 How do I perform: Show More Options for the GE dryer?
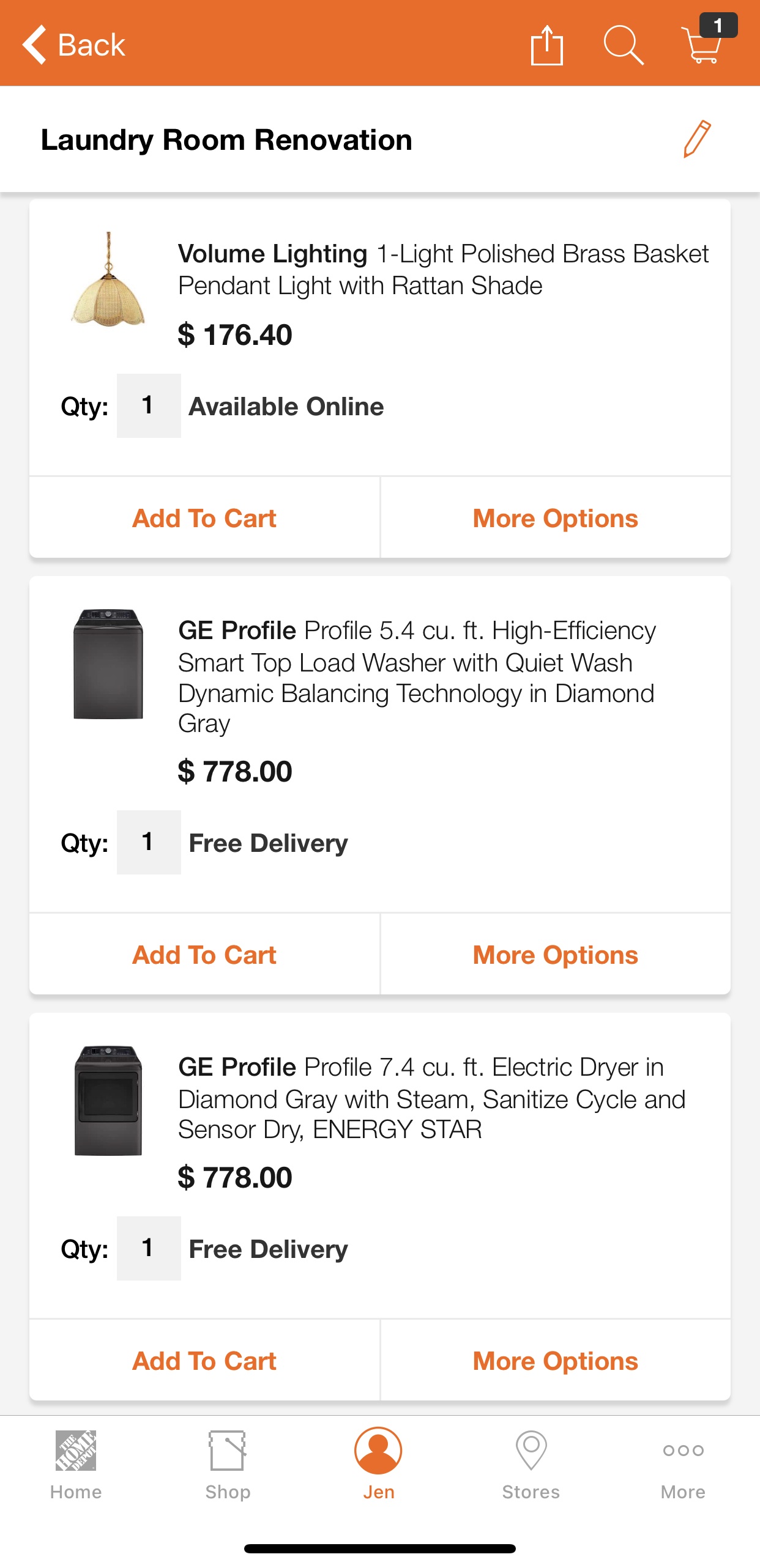[x=555, y=1361]
